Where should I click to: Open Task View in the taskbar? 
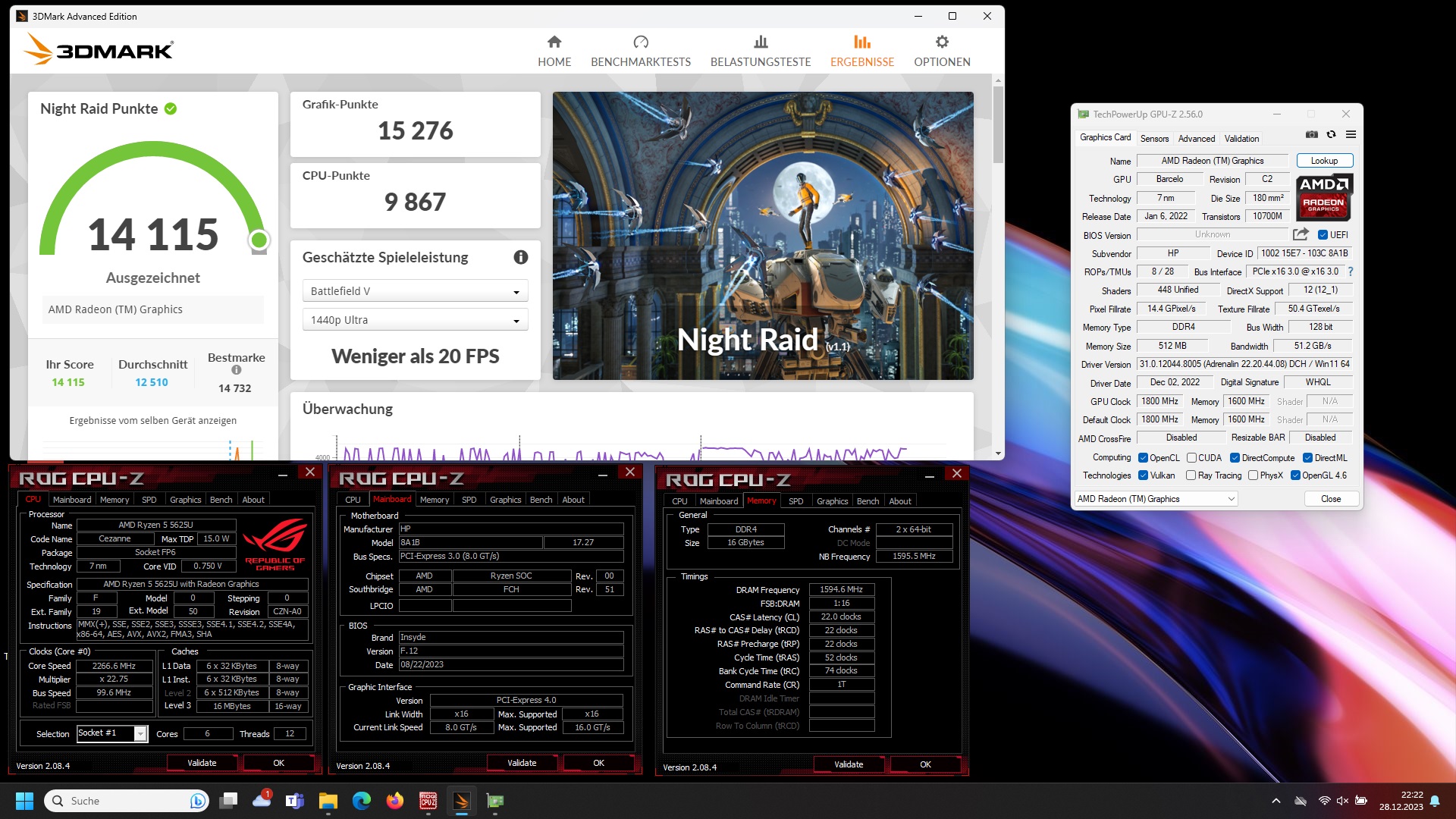(x=228, y=801)
